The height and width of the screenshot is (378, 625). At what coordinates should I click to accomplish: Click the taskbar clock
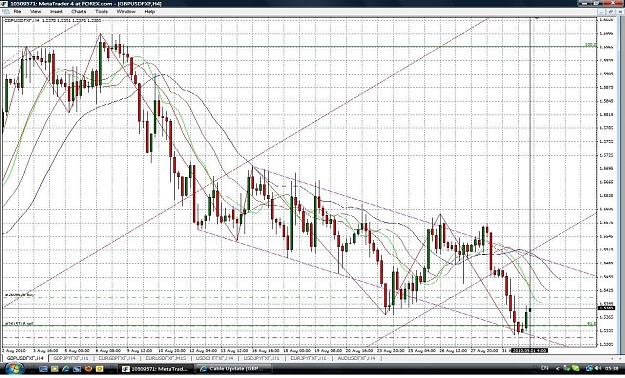pyautogui.click(x=611, y=368)
